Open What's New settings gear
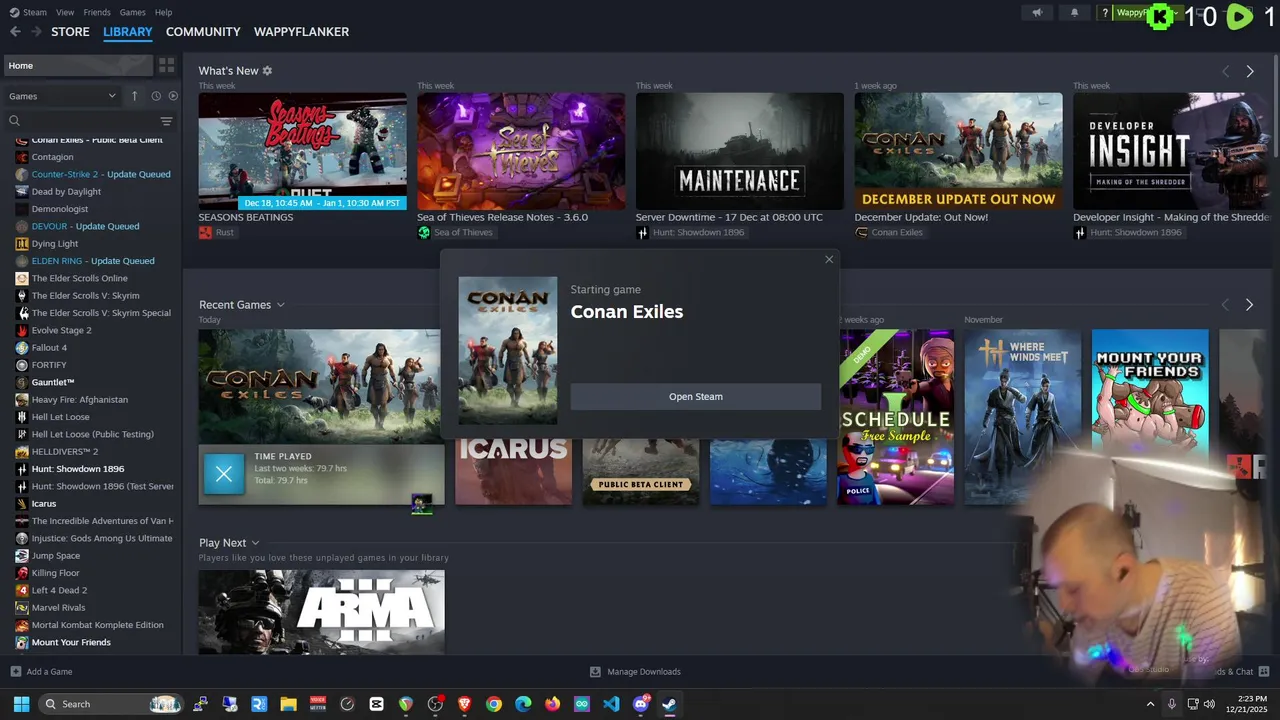 click(x=267, y=71)
